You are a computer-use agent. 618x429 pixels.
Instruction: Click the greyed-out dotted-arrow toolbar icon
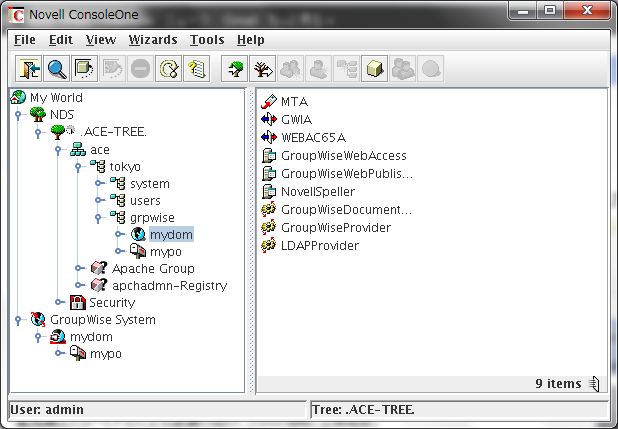click(113, 69)
